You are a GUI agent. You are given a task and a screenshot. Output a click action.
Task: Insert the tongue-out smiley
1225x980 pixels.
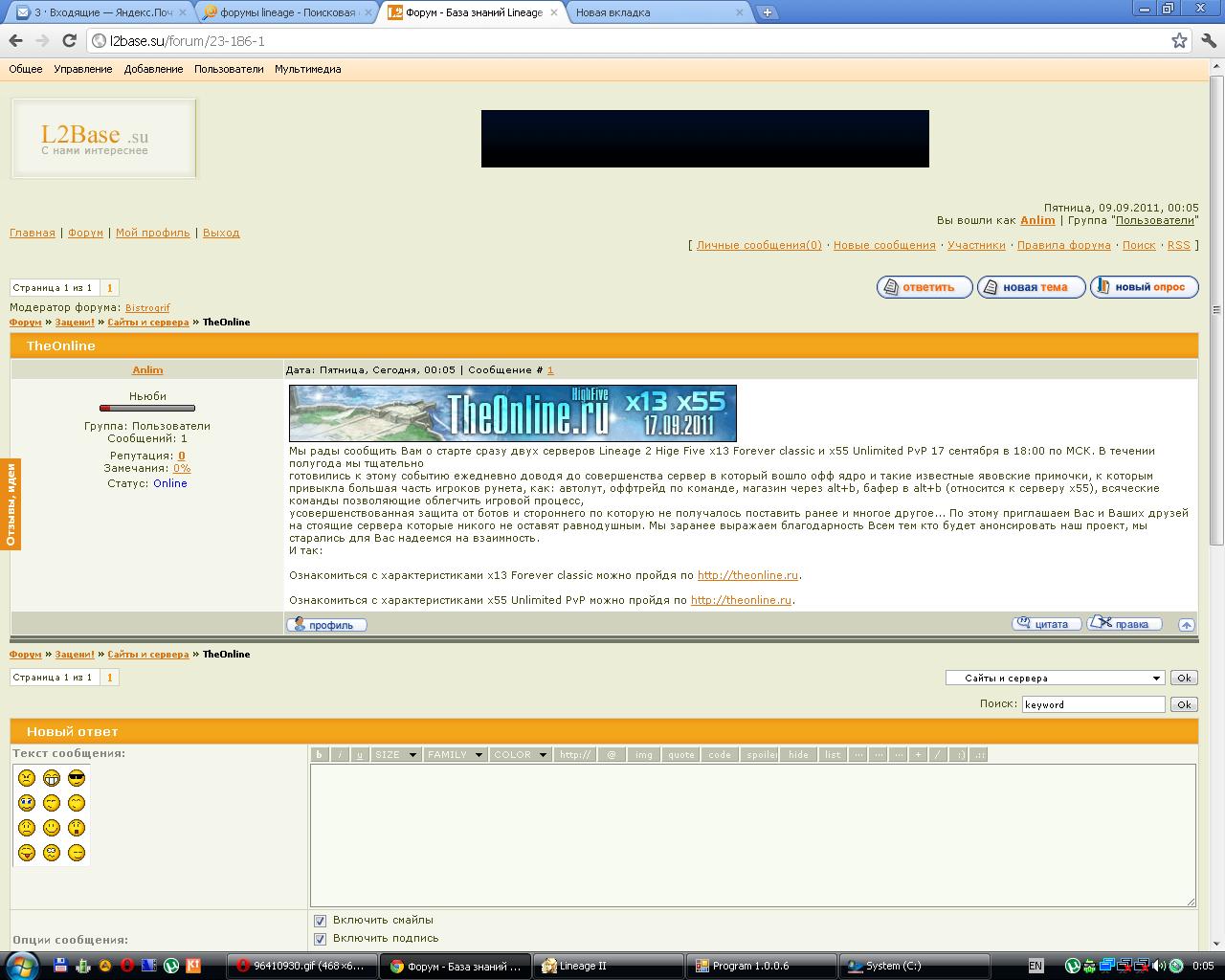click(x=27, y=853)
